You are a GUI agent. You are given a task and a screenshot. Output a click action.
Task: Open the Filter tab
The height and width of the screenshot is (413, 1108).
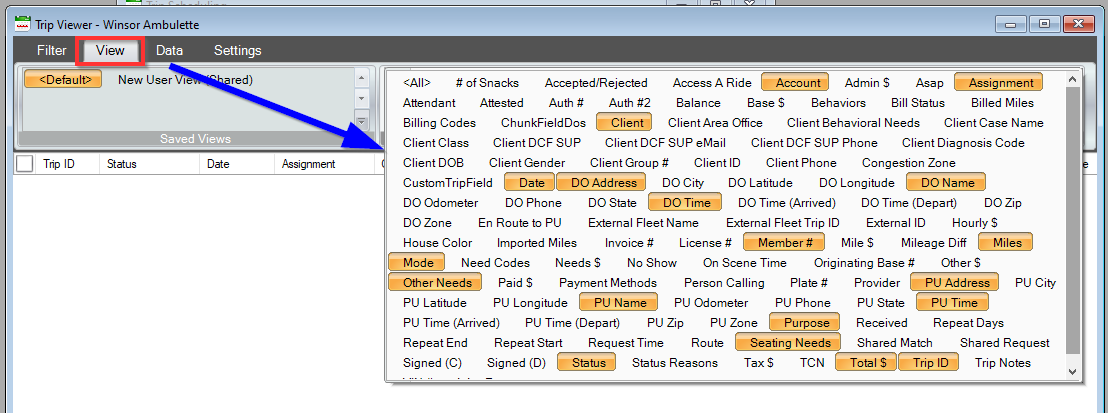[52, 50]
